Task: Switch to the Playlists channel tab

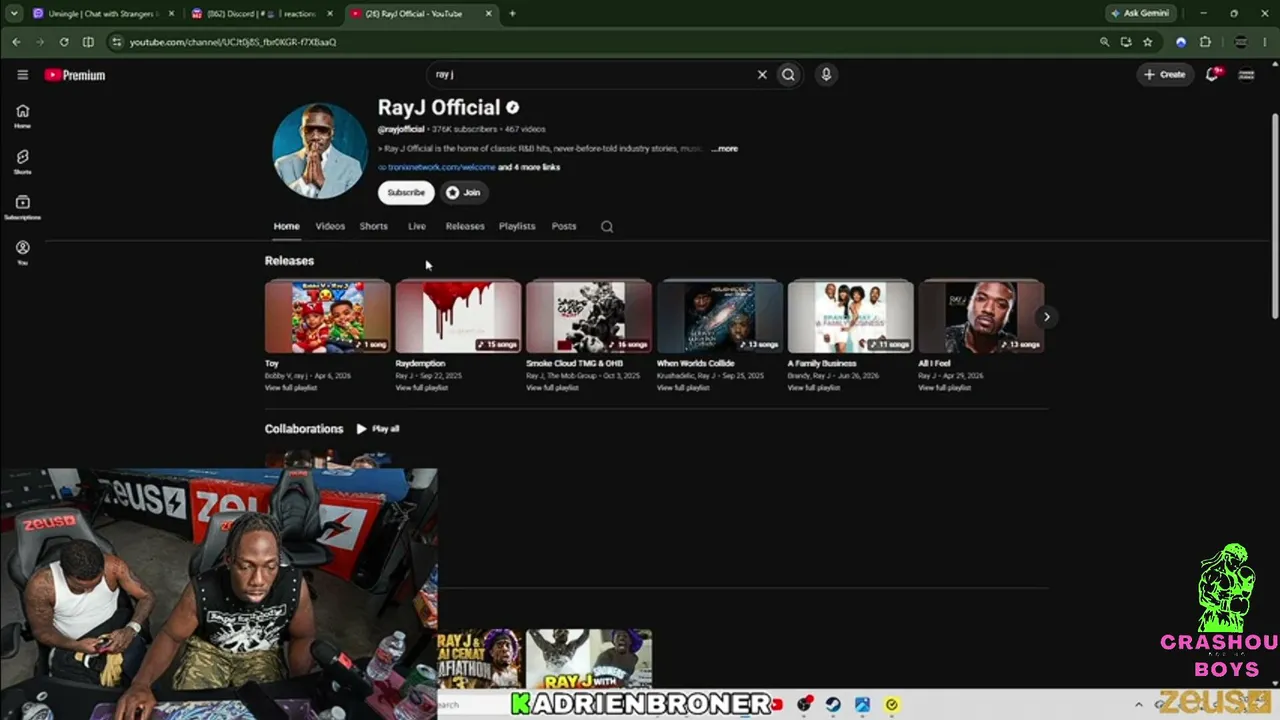Action: (x=517, y=226)
